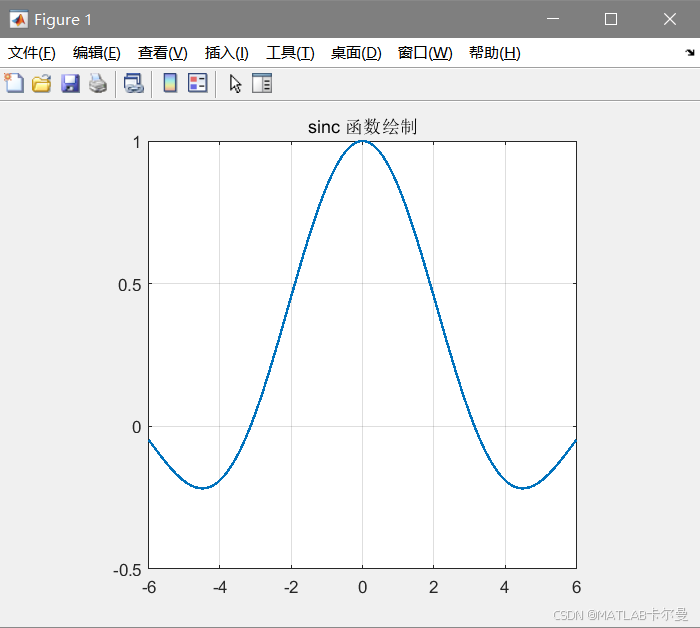Click the Print Figure icon
Viewport: 700px width, 628px height.
tap(98, 83)
